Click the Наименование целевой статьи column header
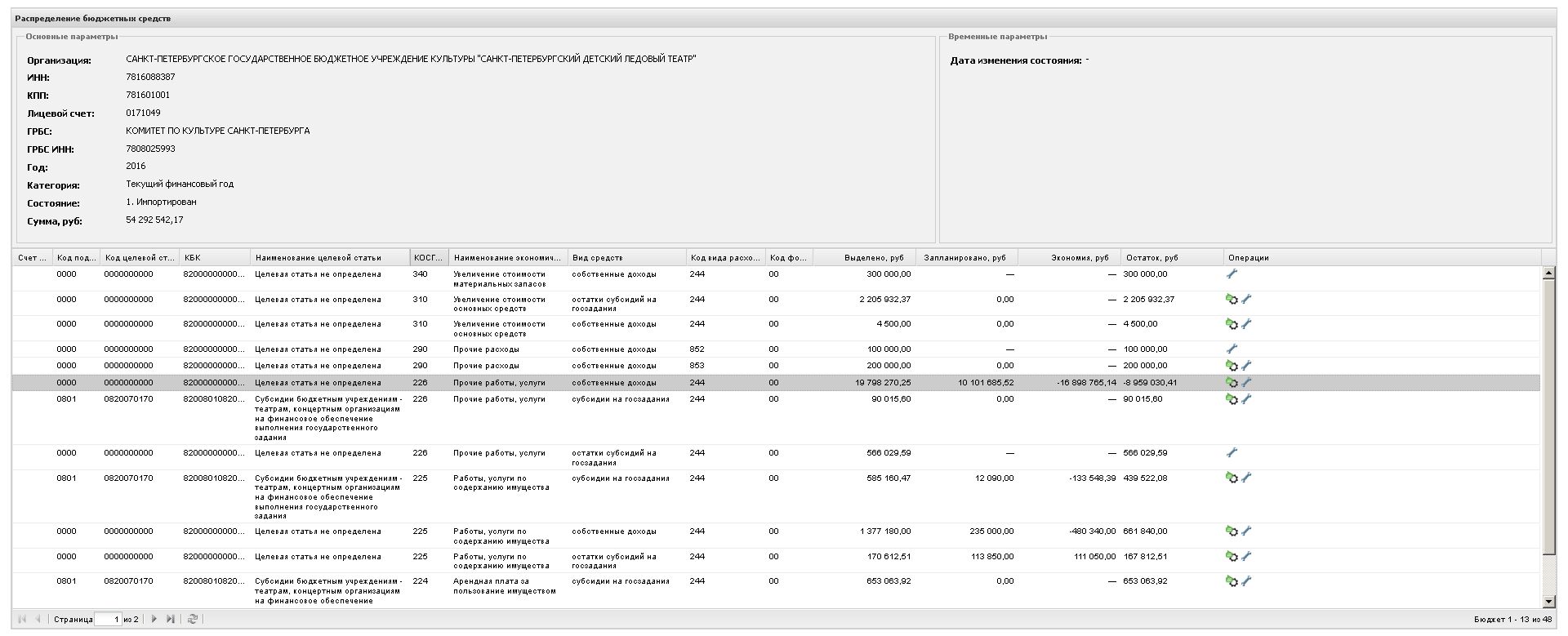1568x636 pixels. point(329,257)
